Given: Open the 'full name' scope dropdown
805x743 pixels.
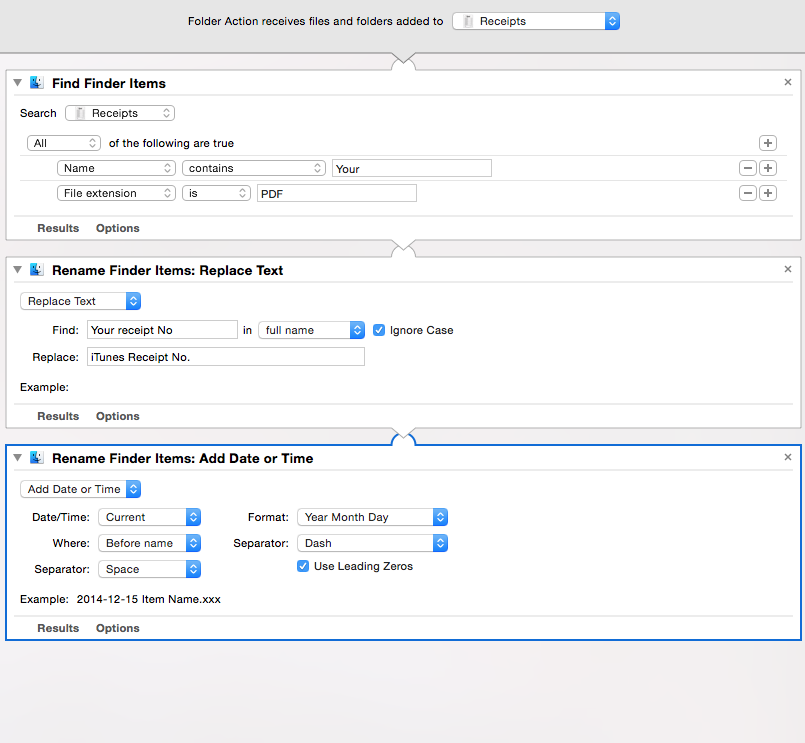Looking at the screenshot, I should tap(312, 330).
